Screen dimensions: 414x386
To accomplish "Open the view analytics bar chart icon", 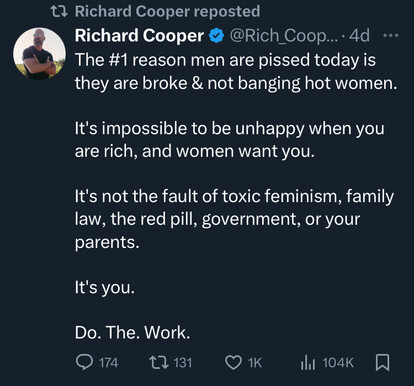I will (308, 362).
